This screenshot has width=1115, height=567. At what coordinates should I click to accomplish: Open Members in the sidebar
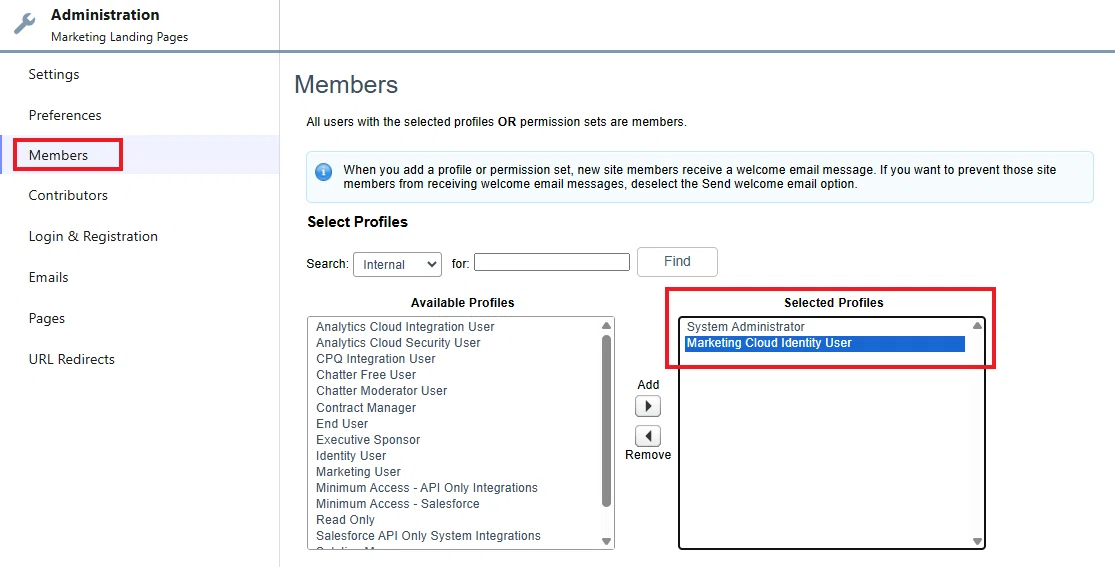click(58, 155)
